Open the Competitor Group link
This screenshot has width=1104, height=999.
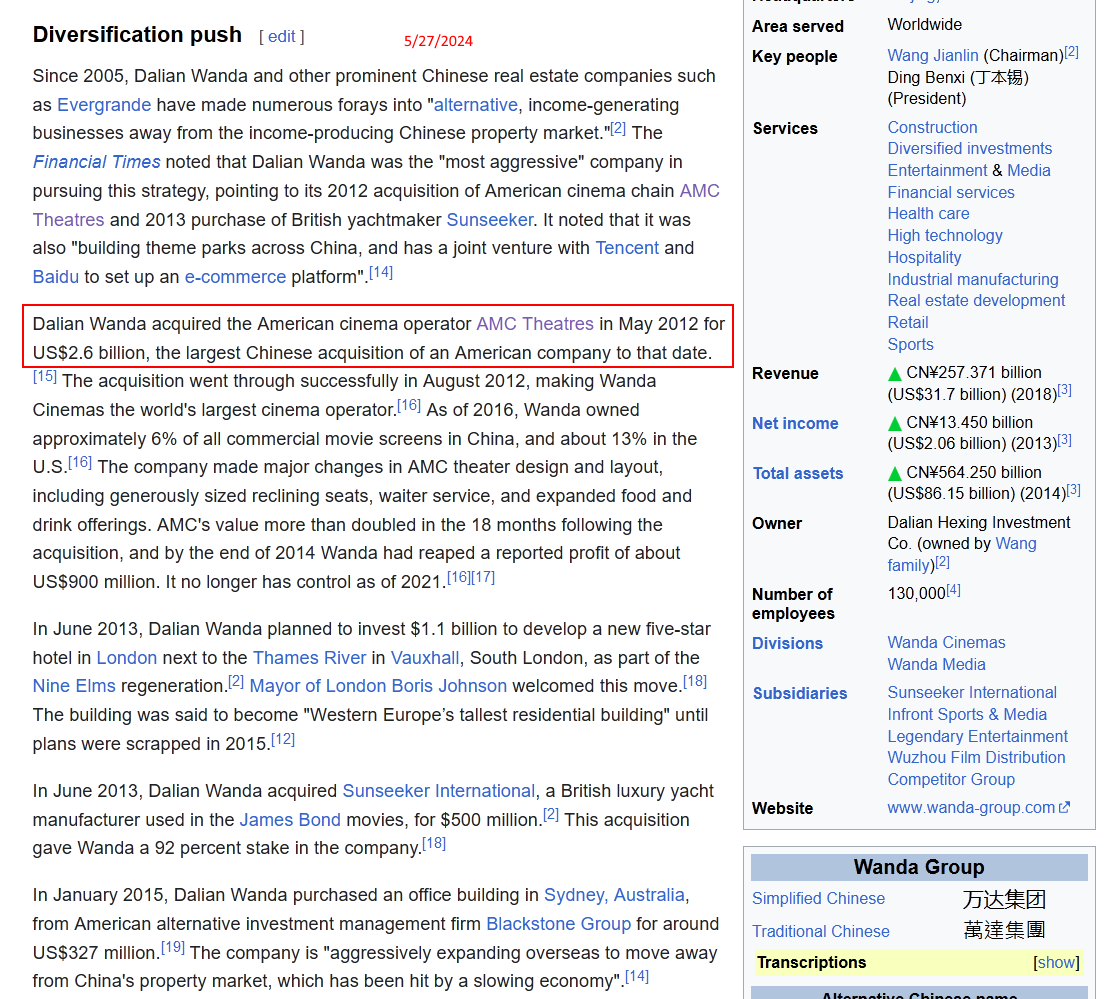point(951,779)
